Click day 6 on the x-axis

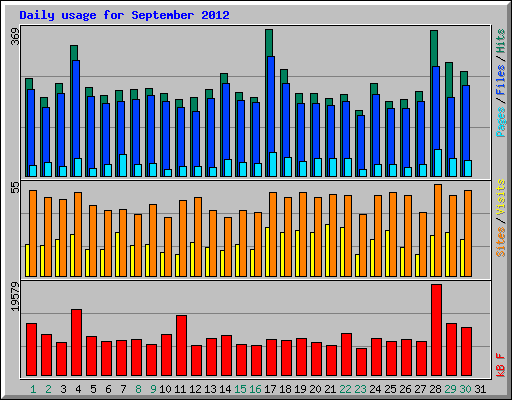click(108, 389)
